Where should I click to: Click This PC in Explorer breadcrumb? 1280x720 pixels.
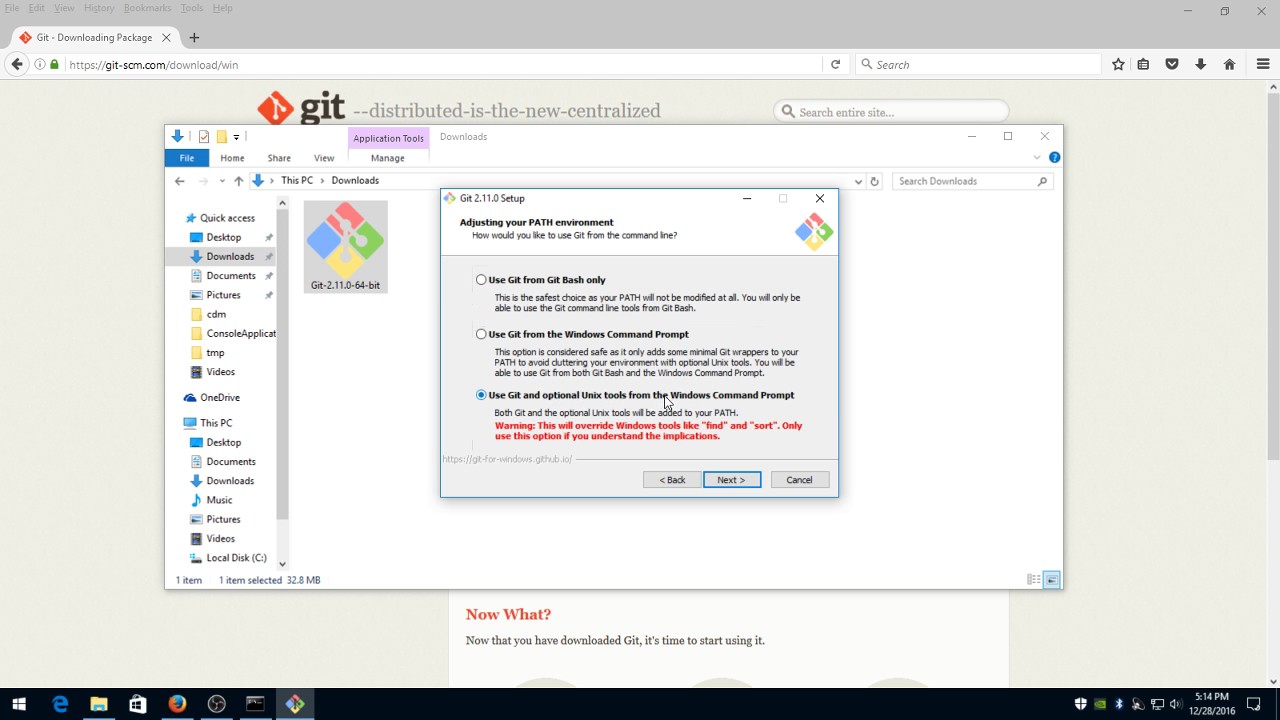[296, 181]
